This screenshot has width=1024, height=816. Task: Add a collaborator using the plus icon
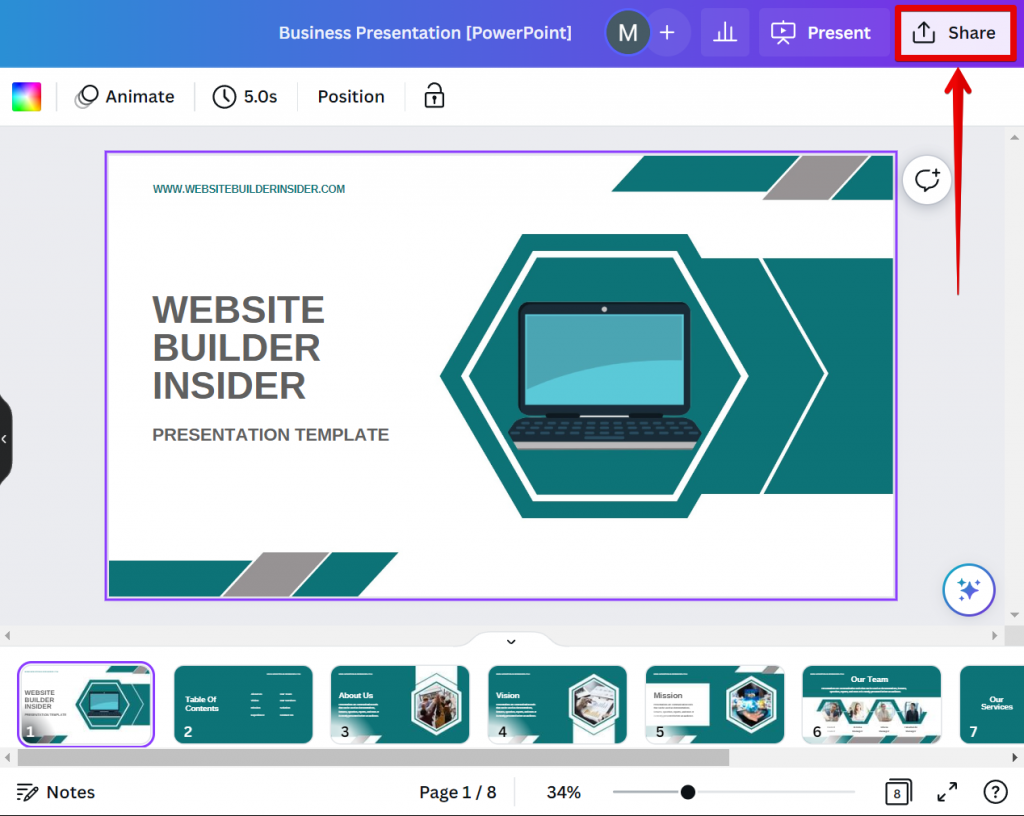click(x=667, y=33)
